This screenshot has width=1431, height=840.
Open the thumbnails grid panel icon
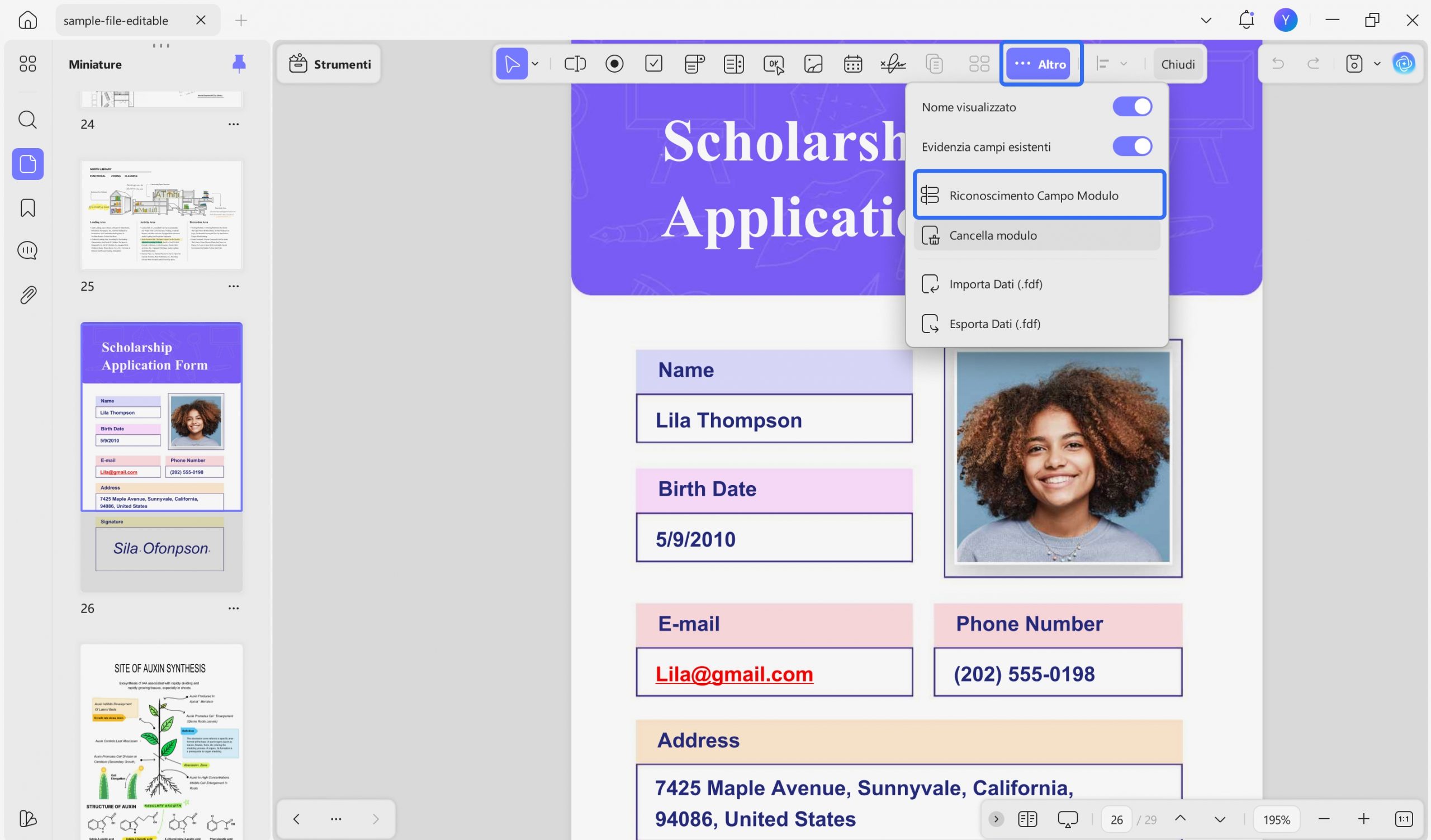(27, 64)
